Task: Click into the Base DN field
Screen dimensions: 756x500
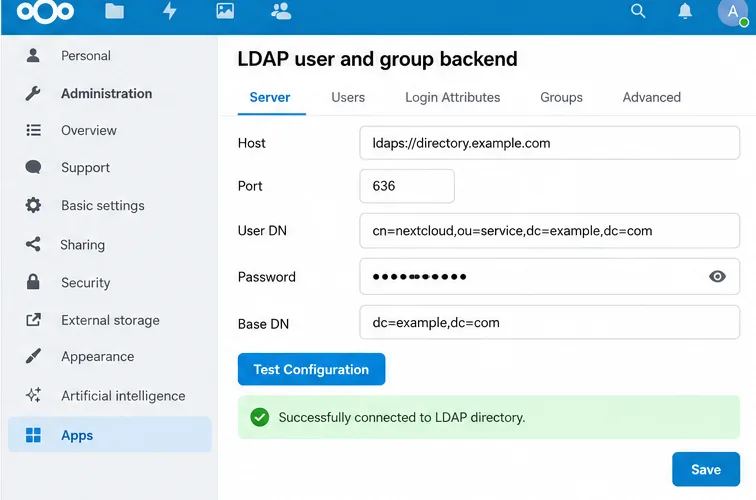Action: [550, 322]
